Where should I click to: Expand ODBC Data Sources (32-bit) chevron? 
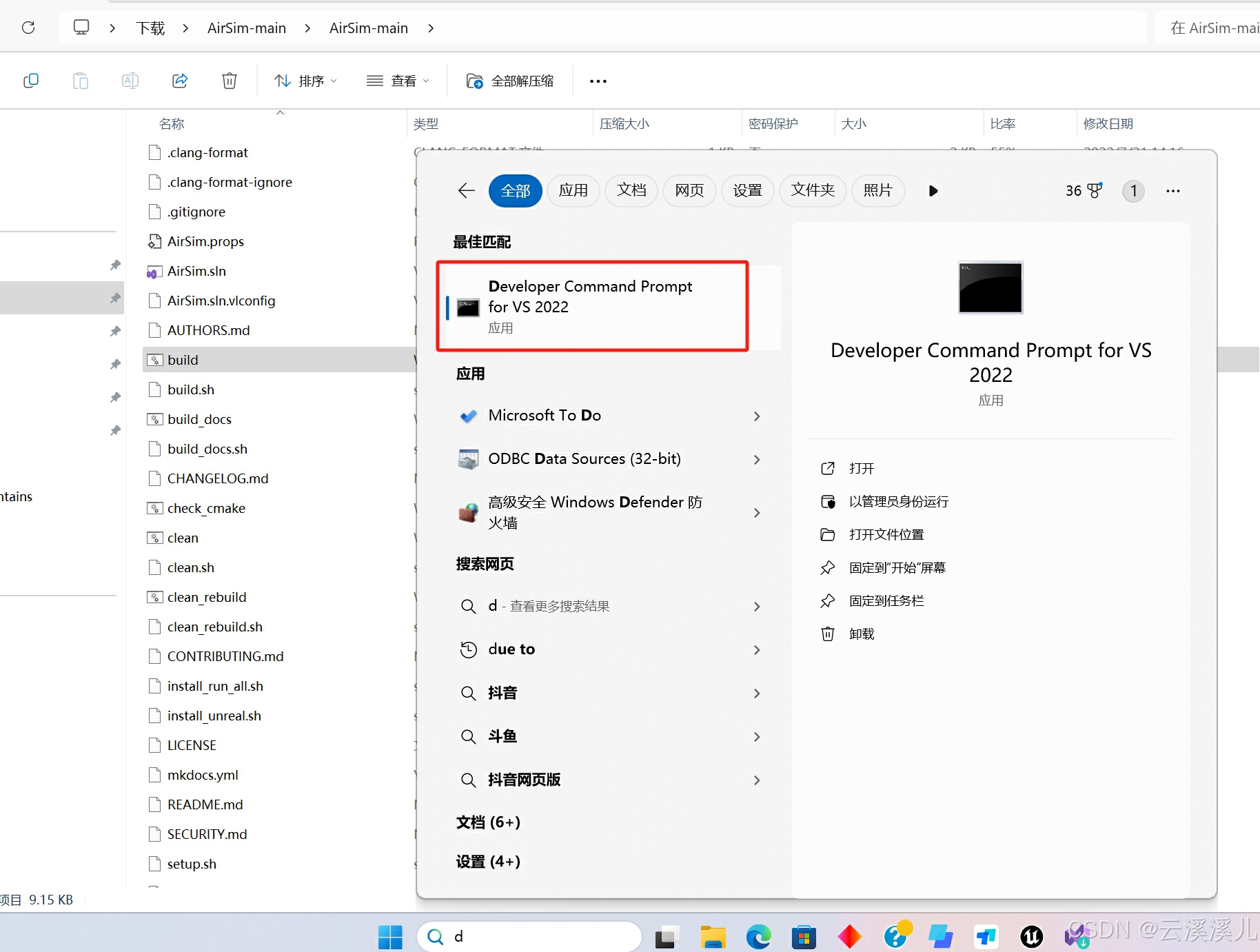757,459
